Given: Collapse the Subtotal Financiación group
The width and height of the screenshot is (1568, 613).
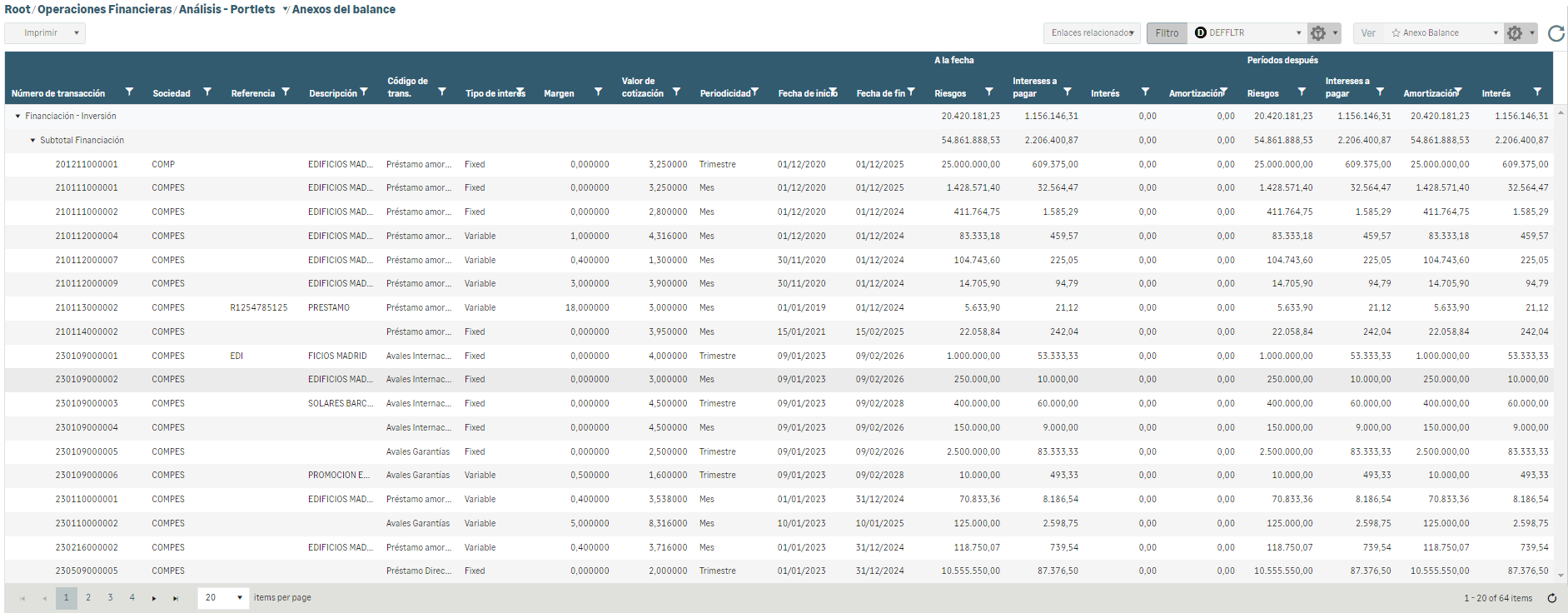Looking at the screenshot, I should 32,141.
